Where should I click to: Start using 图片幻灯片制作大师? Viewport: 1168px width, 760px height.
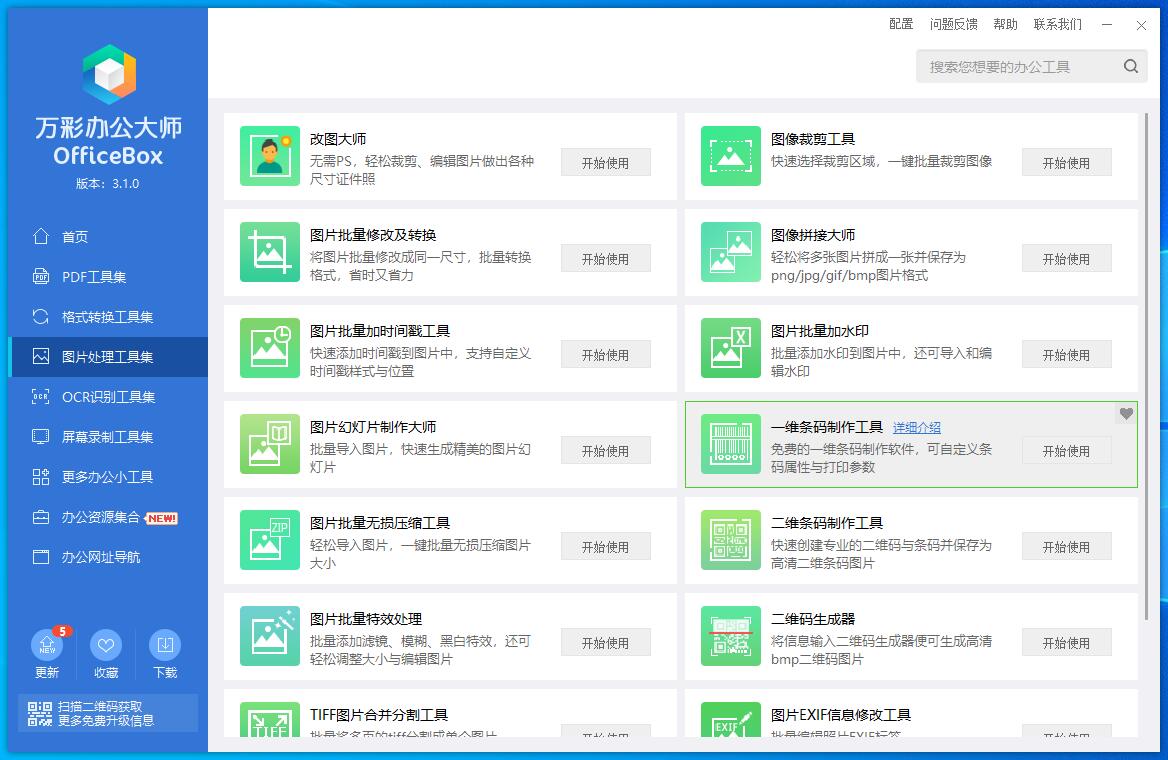[x=606, y=451]
